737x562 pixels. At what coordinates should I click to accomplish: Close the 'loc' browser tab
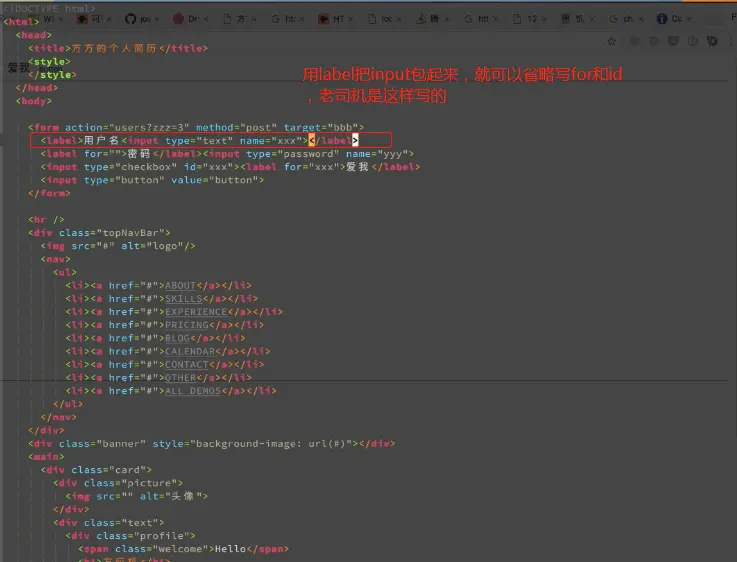click(x=399, y=19)
